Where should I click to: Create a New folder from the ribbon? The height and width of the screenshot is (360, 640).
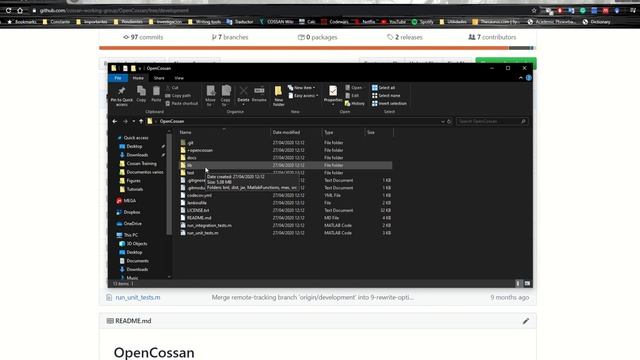278,96
